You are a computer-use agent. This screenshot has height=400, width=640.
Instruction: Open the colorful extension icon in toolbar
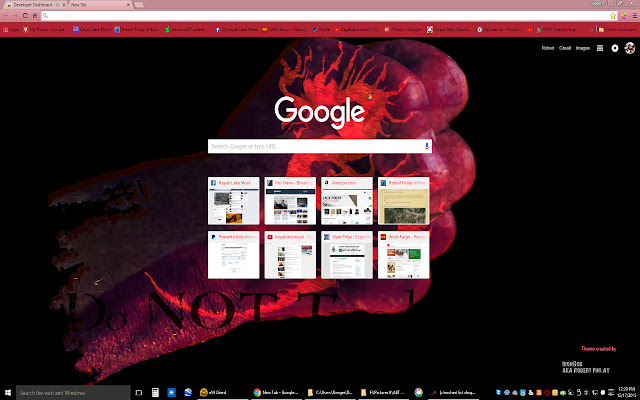coord(623,16)
